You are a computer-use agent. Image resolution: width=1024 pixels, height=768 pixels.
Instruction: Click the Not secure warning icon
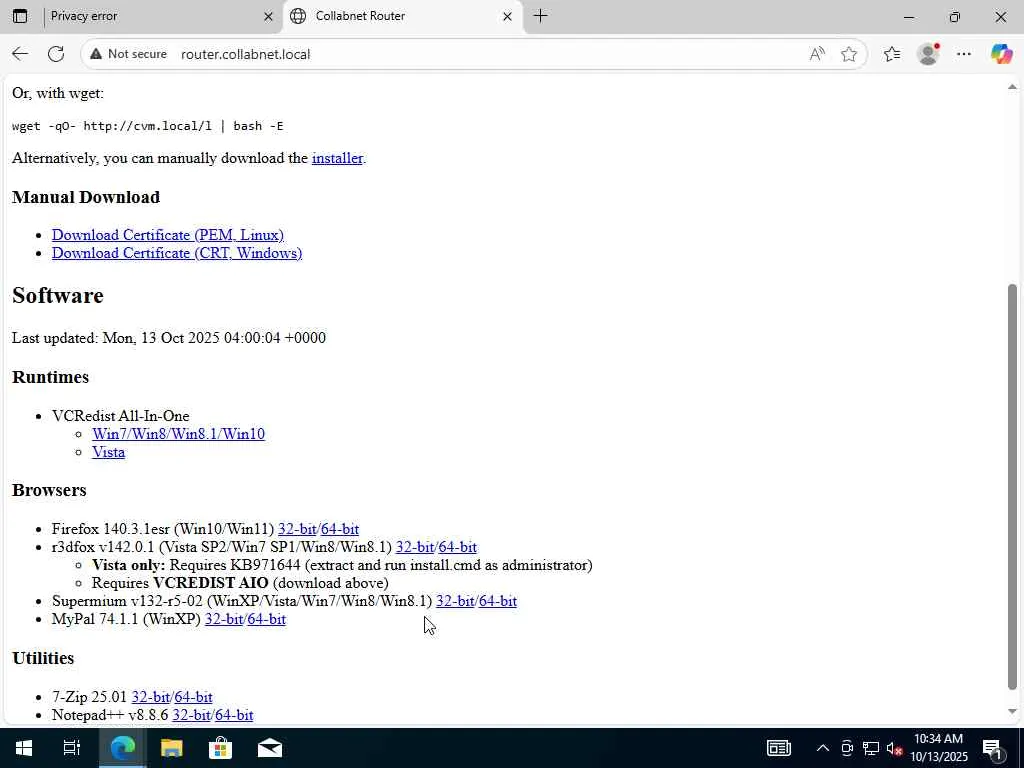[96, 54]
